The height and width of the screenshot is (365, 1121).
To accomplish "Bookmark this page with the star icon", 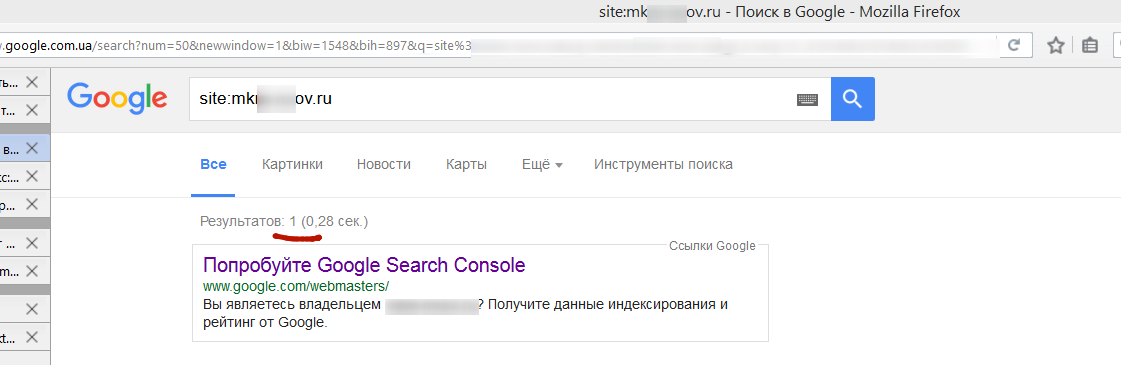I will [1055, 46].
